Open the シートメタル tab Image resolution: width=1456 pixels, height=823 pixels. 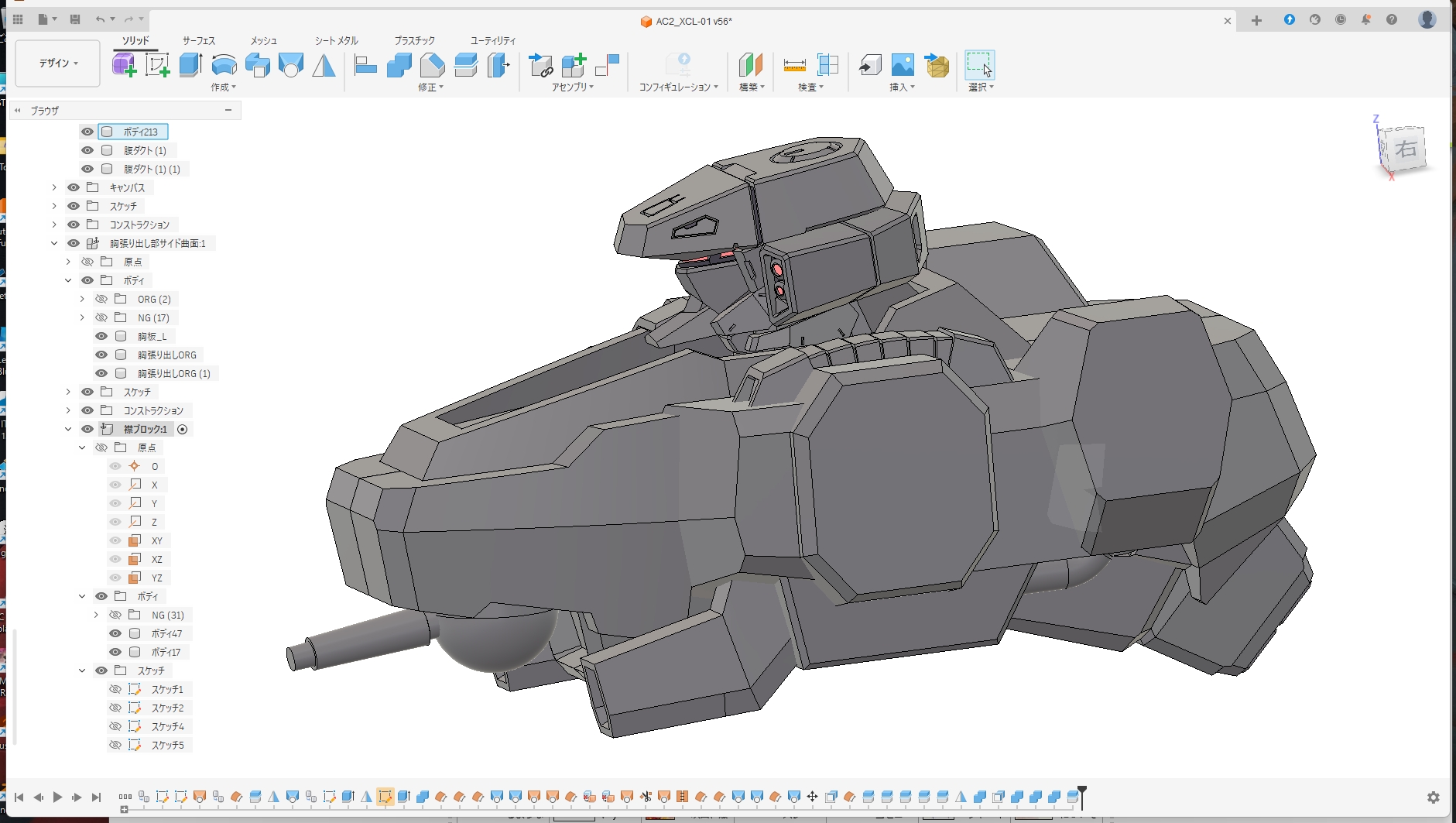[x=336, y=40]
